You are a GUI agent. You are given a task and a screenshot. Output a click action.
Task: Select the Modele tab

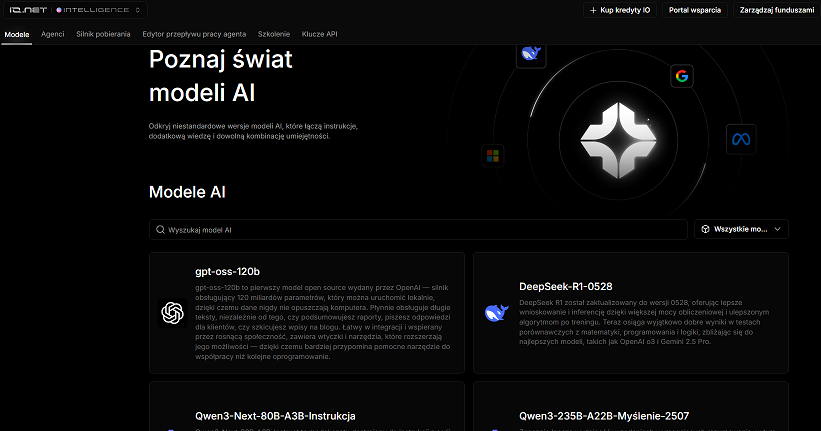coord(17,35)
